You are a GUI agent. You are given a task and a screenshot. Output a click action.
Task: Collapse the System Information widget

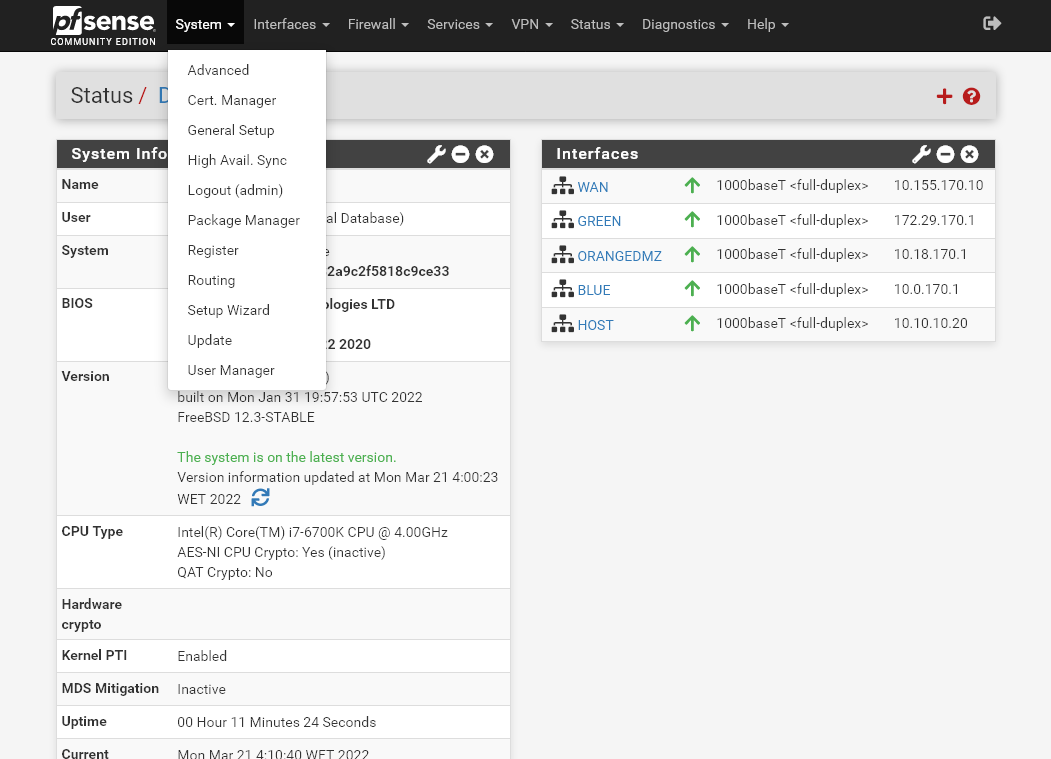click(x=460, y=154)
